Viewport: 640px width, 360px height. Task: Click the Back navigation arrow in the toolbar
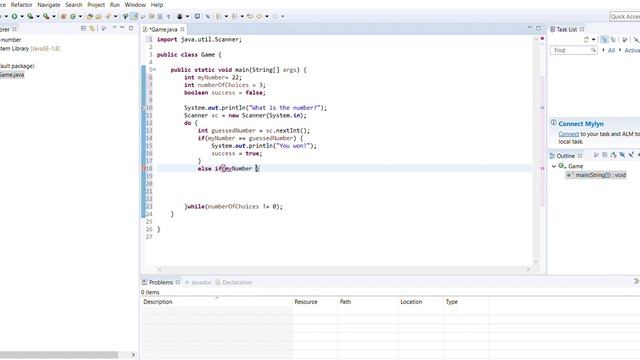coord(259,16)
